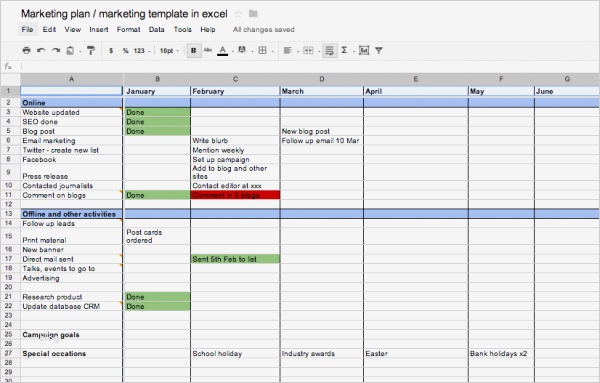The width and height of the screenshot is (600, 383).
Task: Click the sigma functions icon
Action: tap(344, 50)
